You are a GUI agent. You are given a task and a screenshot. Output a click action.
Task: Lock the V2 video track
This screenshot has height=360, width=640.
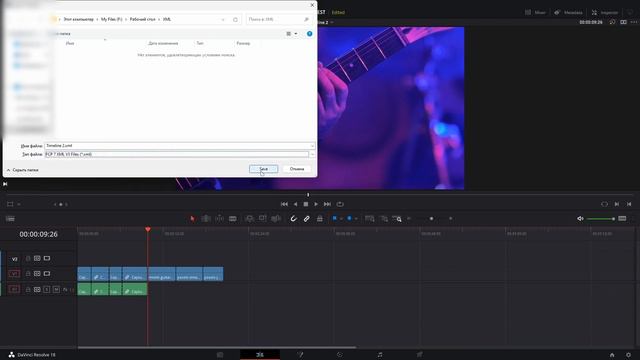click(x=28, y=258)
